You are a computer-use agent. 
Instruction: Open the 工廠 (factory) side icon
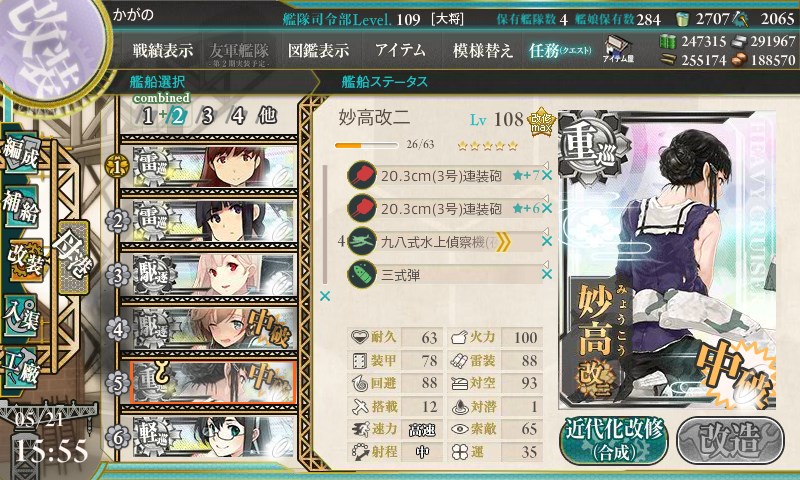click(21, 368)
